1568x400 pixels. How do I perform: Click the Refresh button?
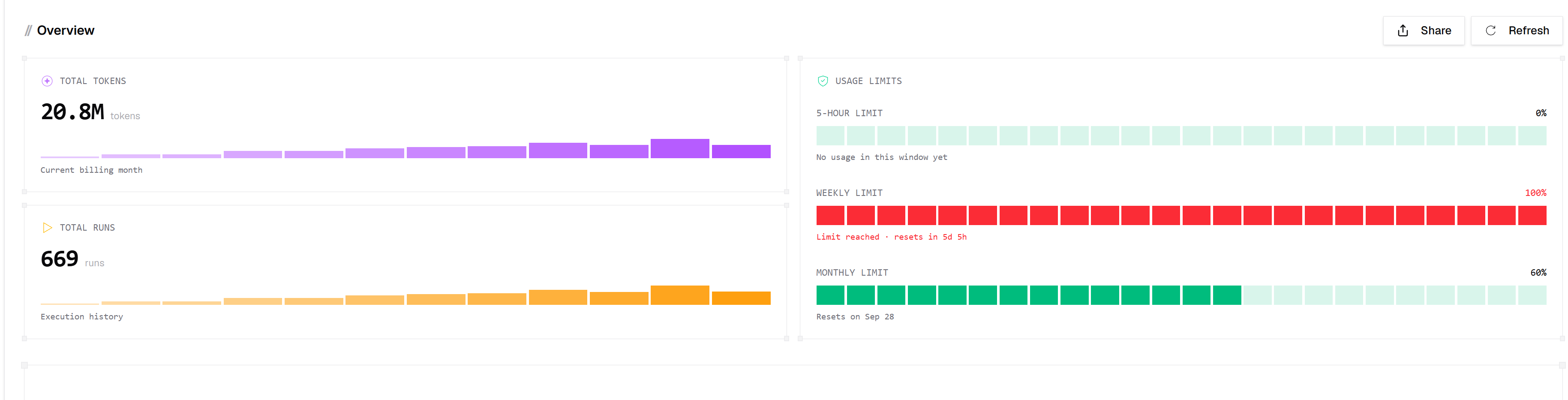pyautogui.click(x=1516, y=30)
